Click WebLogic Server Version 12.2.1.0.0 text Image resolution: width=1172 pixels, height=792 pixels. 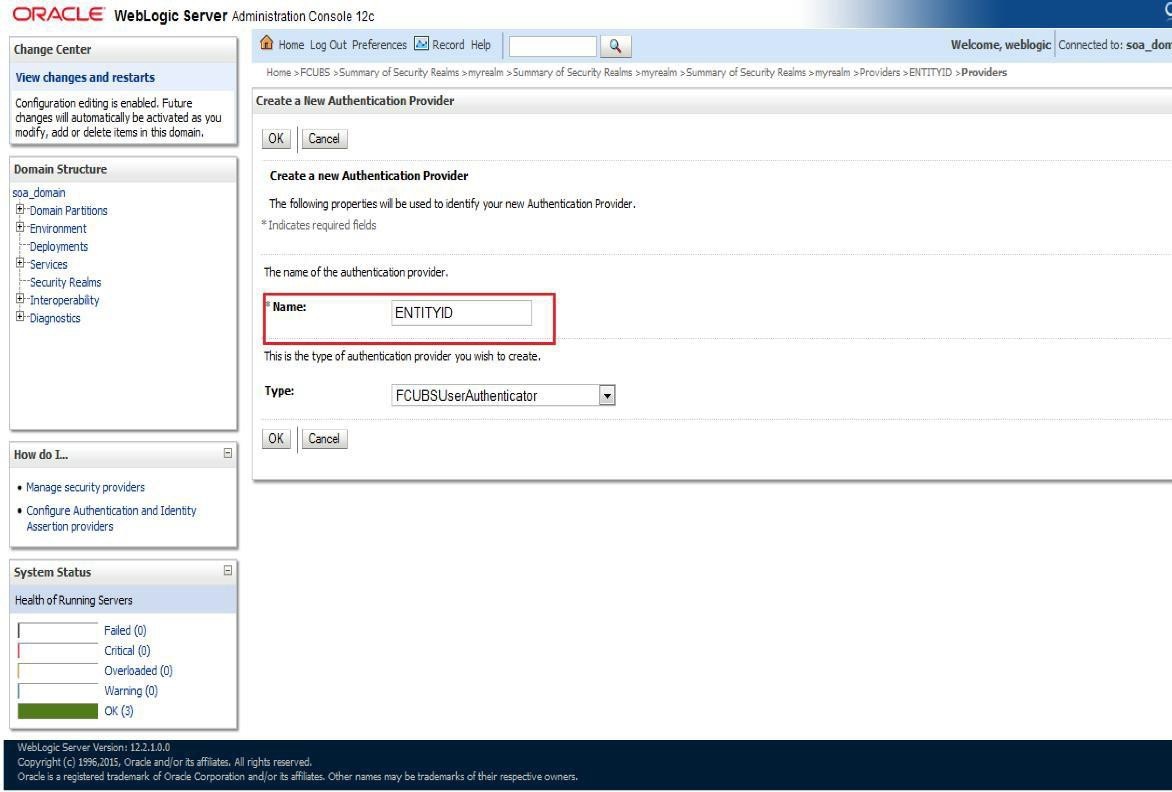[x=93, y=747]
